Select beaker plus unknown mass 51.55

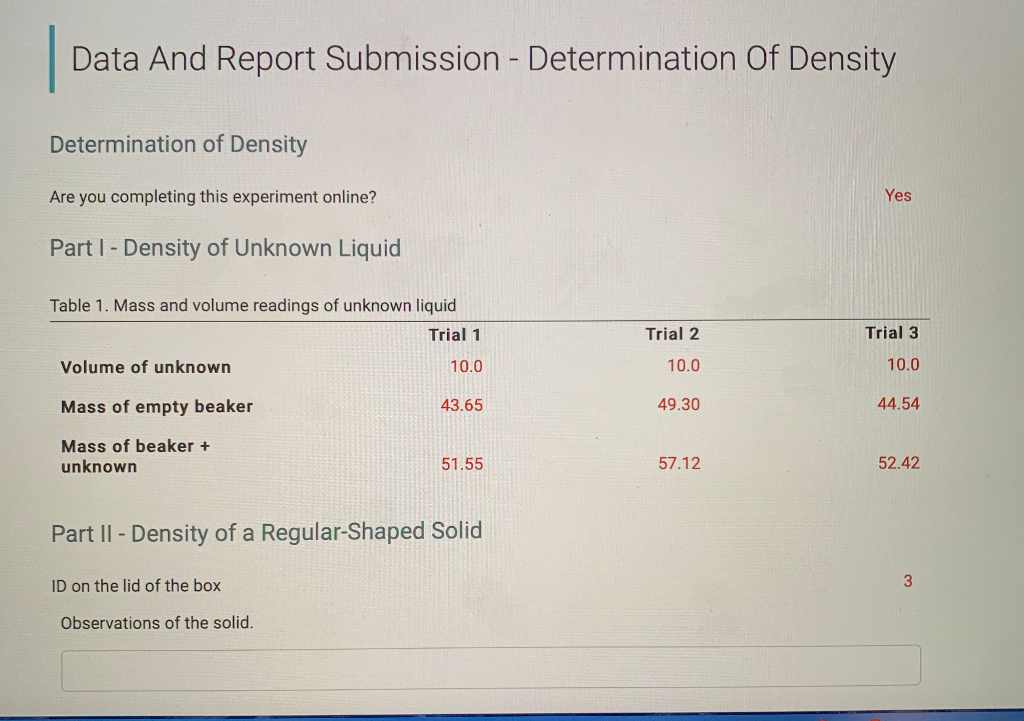pos(462,464)
